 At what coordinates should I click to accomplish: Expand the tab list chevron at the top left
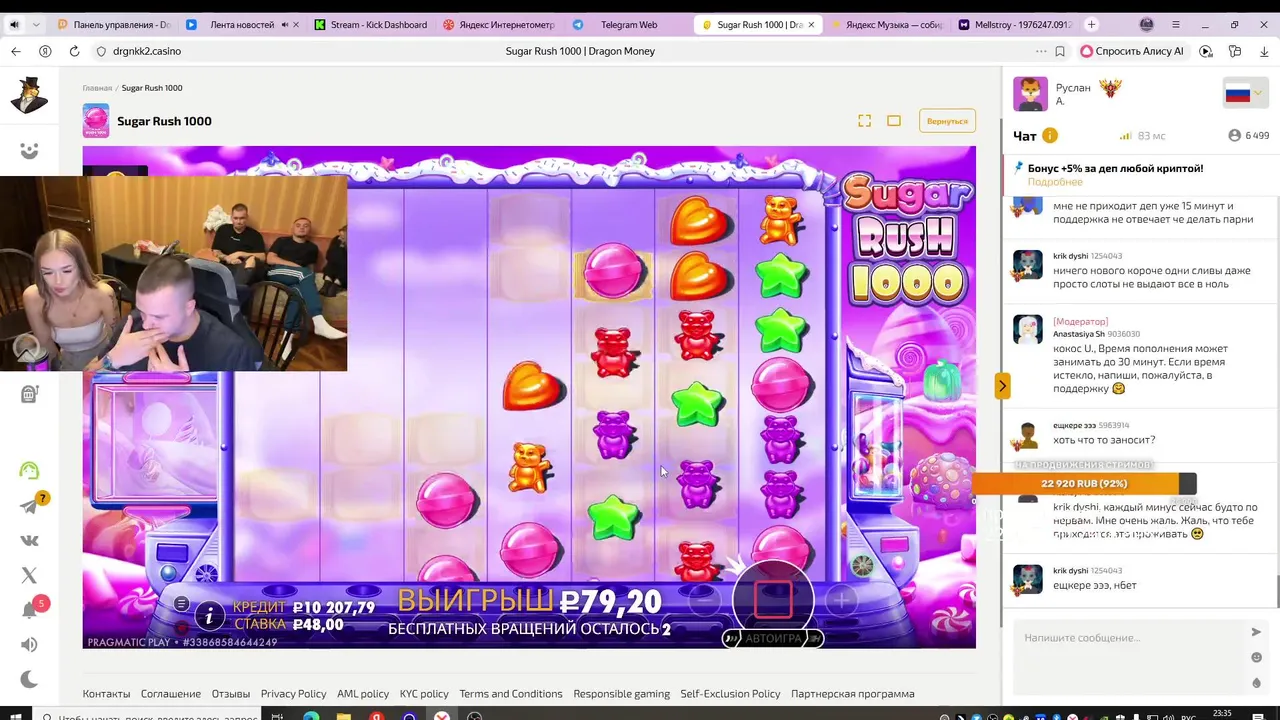[37, 24]
